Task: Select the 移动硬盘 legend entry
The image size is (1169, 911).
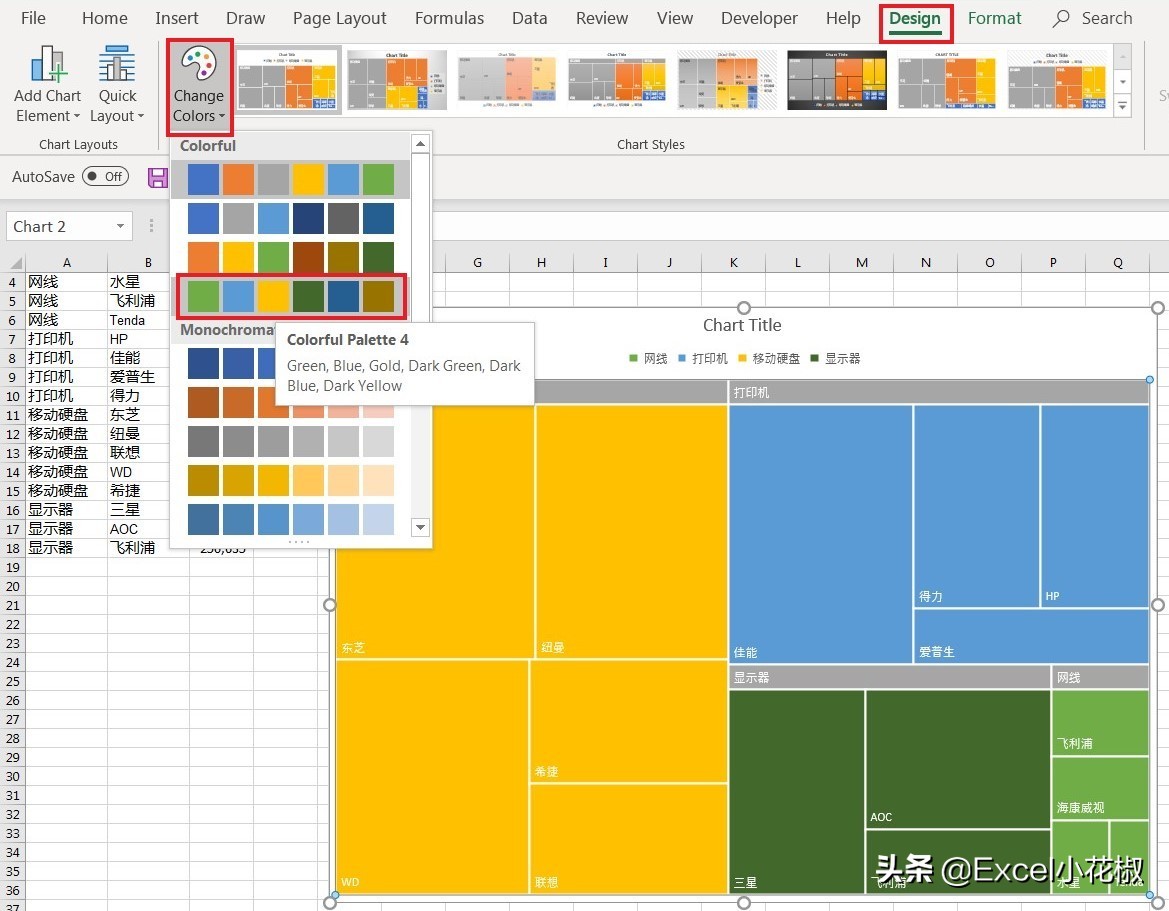Action: point(769,359)
